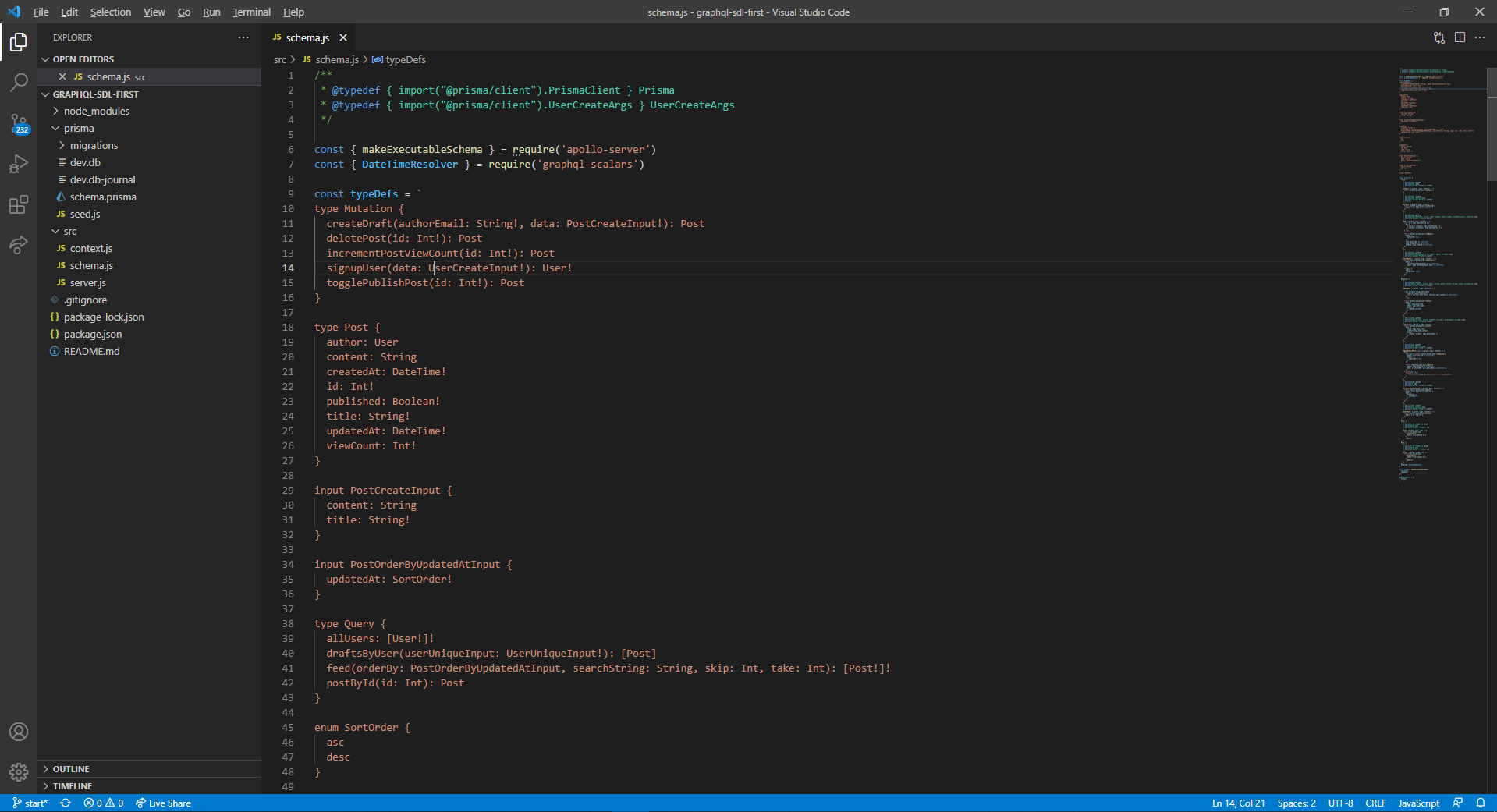
Task: Expand the migrations folder
Action: (x=149, y=145)
